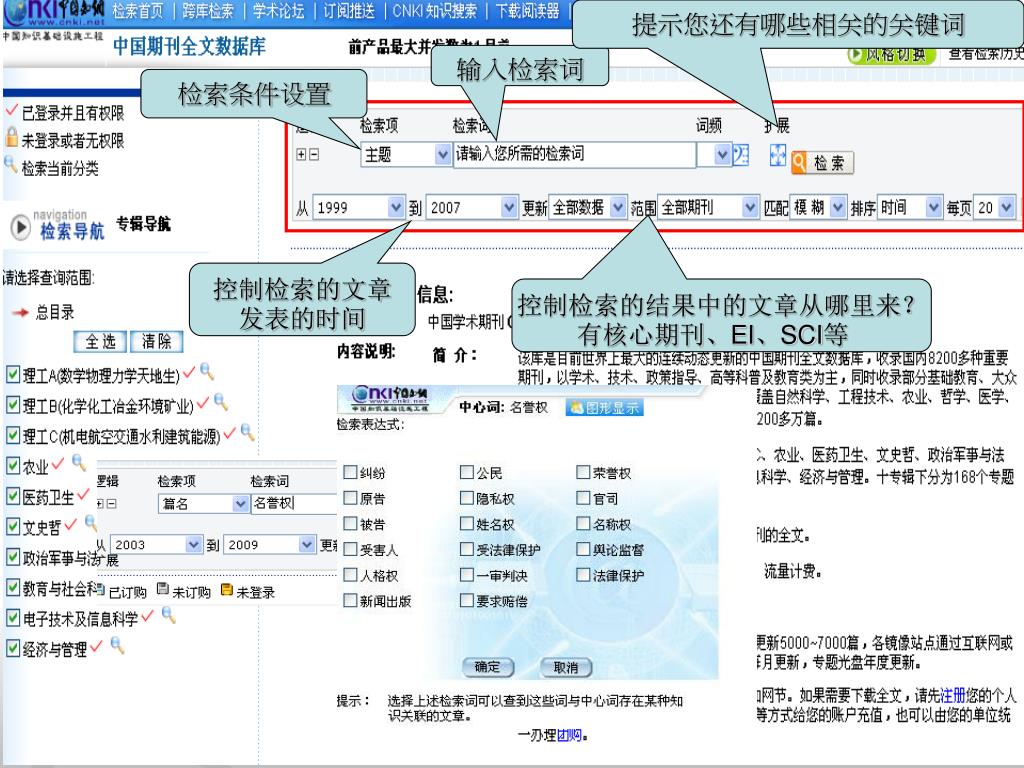Check the 纠纷 keyword checkbox

point(351,472)
